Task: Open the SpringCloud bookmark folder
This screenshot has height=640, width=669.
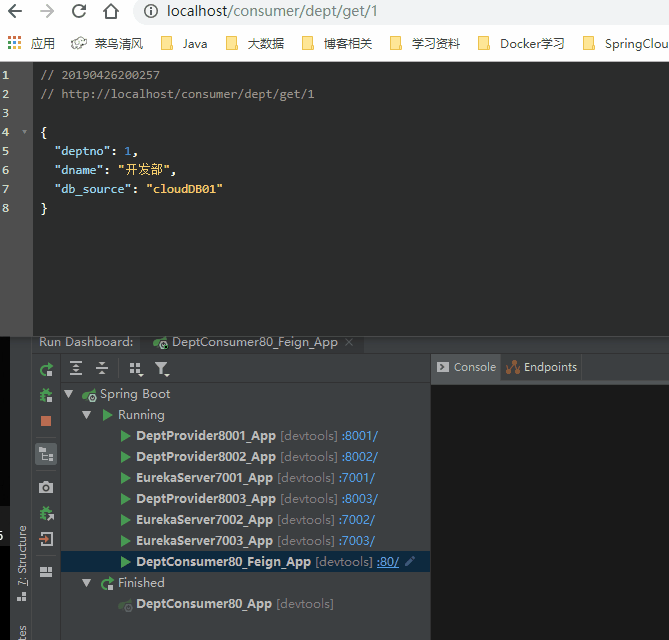Action: coord(625,44)
